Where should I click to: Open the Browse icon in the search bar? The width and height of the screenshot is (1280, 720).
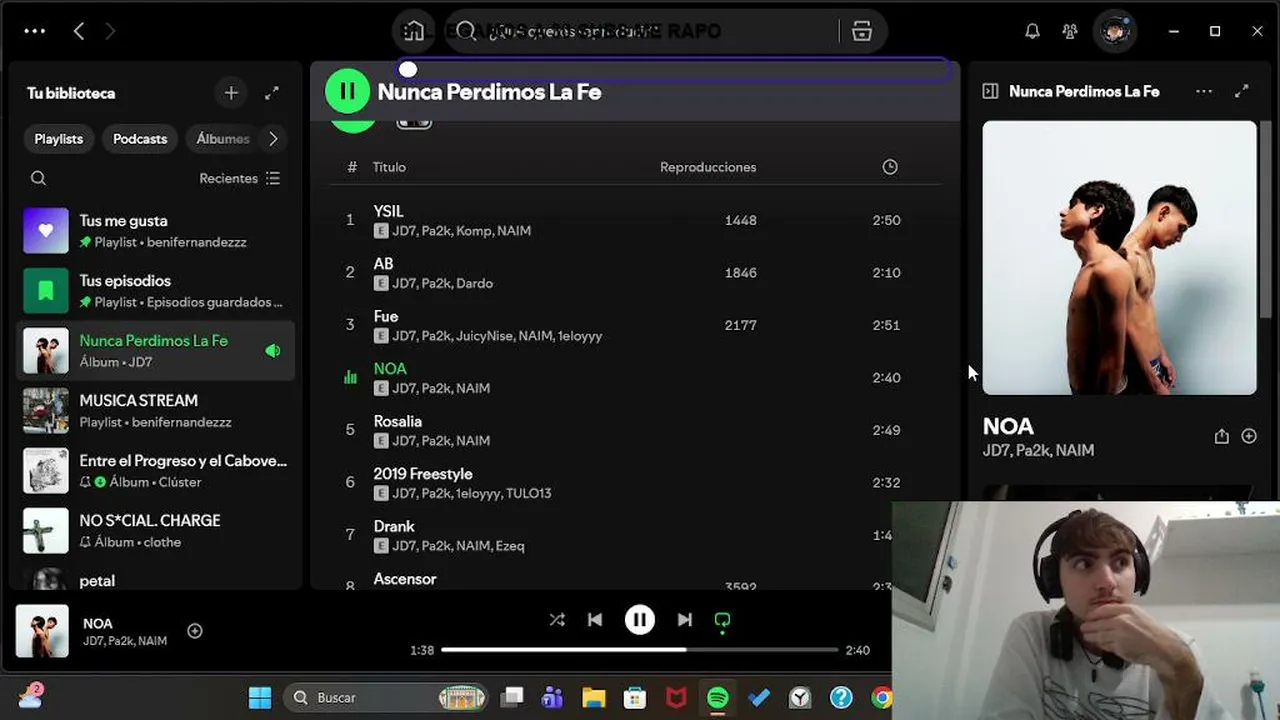(862, 31)
